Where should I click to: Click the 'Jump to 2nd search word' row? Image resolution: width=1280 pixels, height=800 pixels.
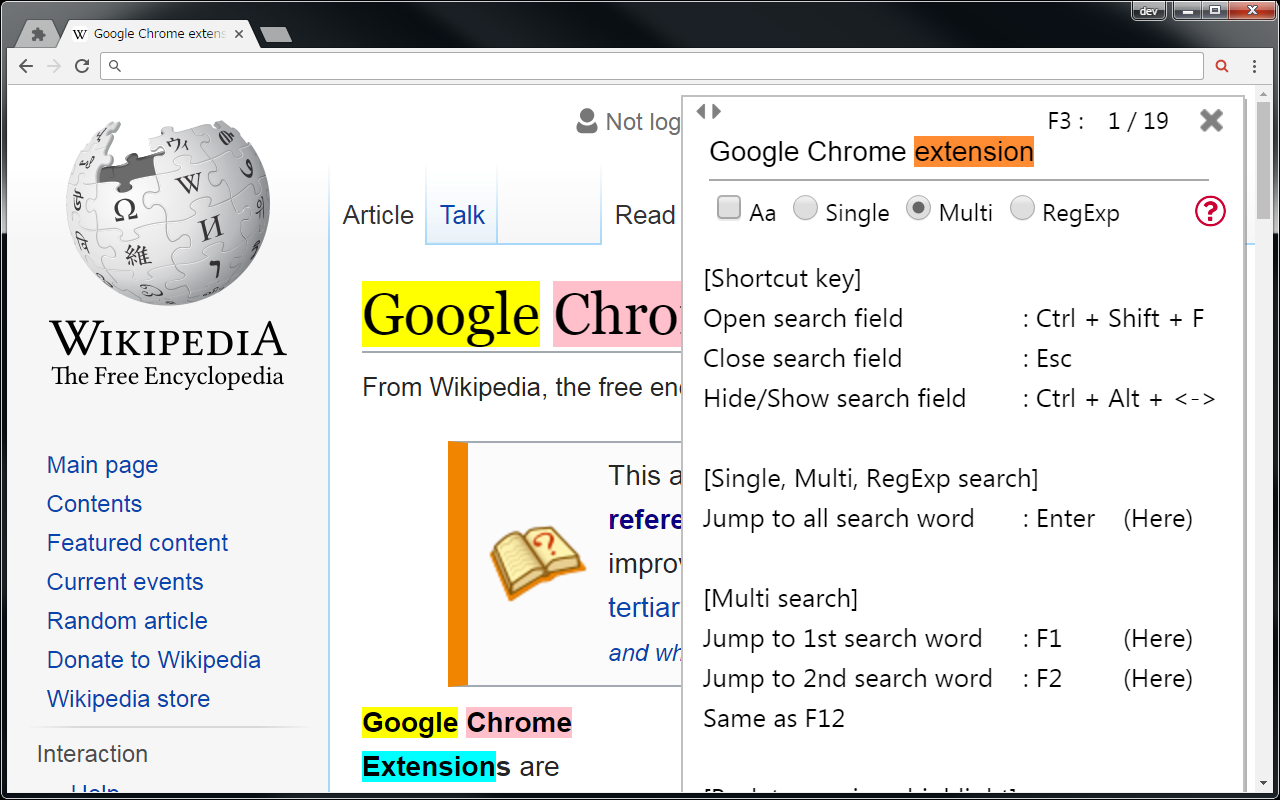tap(948, 679)
